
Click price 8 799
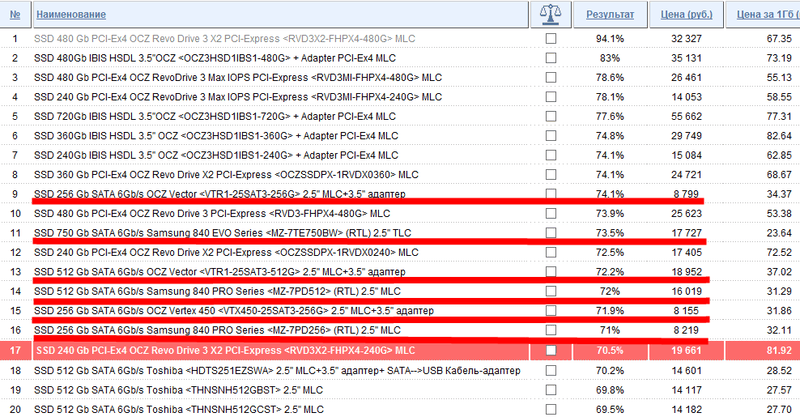coord(686,194)
